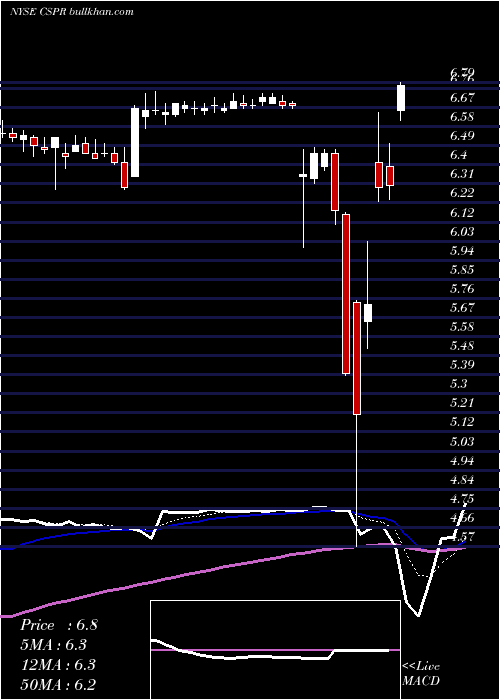
Task: Select the 6.67 price axis label
Action: [462, 98]
